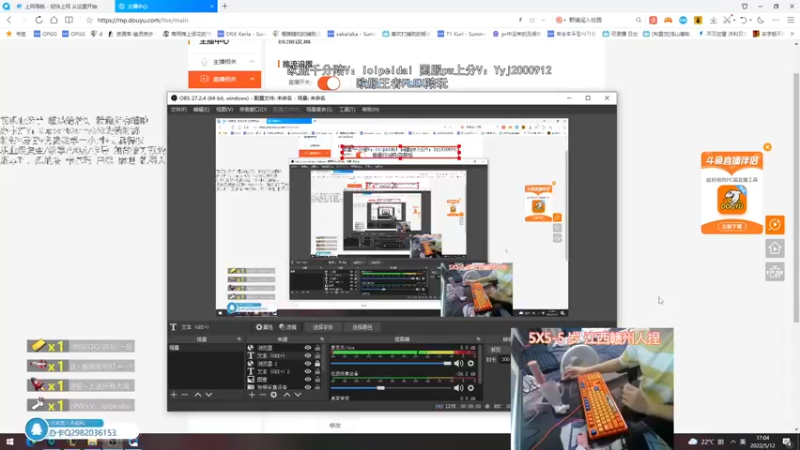Open the download icon in browser toolbar
This screenshot has height=450, width=800.
pos(713,20)
